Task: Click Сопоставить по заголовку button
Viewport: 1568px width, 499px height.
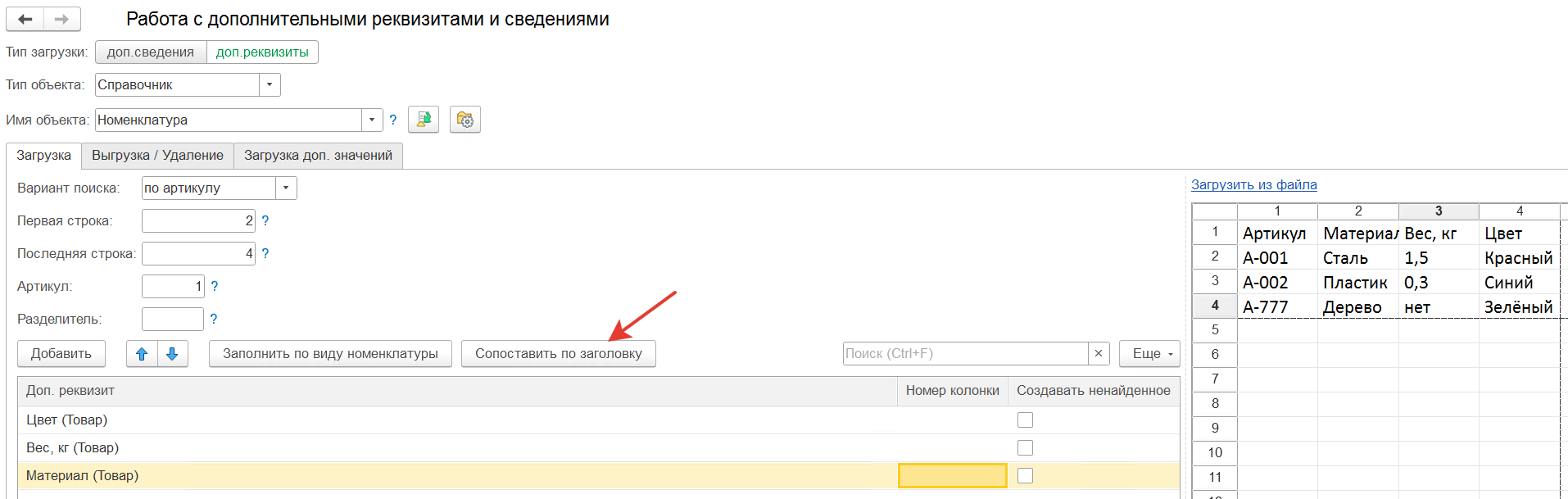Action: [559, 354]
